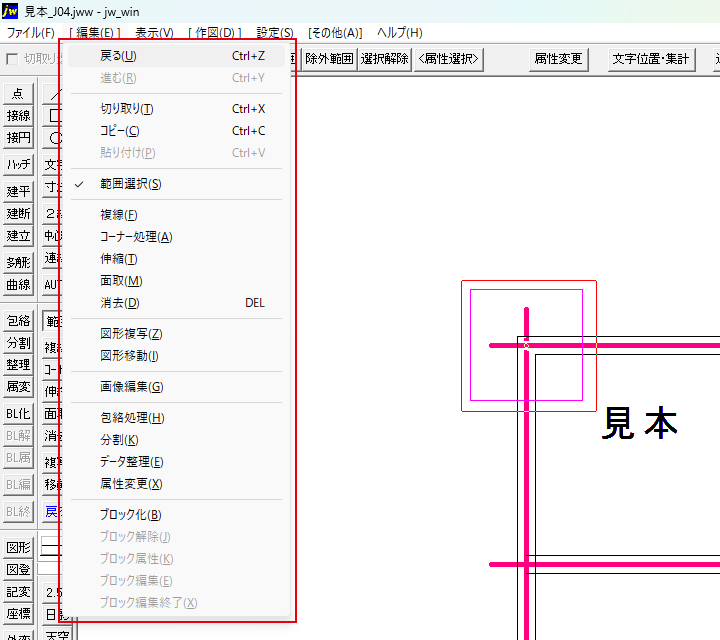This screenshot has width=720, height=640.
Task: Open the その他(A) menu
Action: coord(335,33)
